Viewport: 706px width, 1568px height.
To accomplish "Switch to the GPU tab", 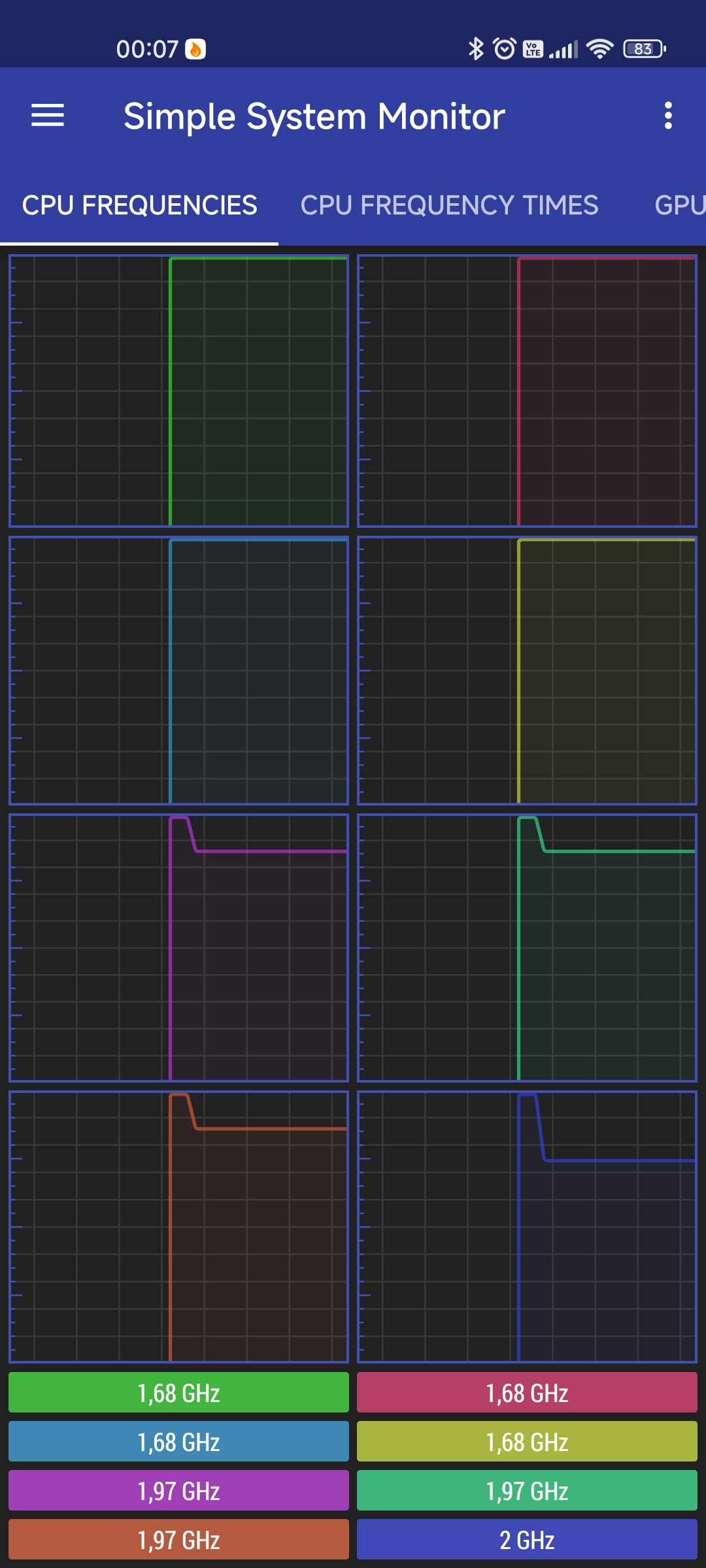I will [x=680, y=205].
